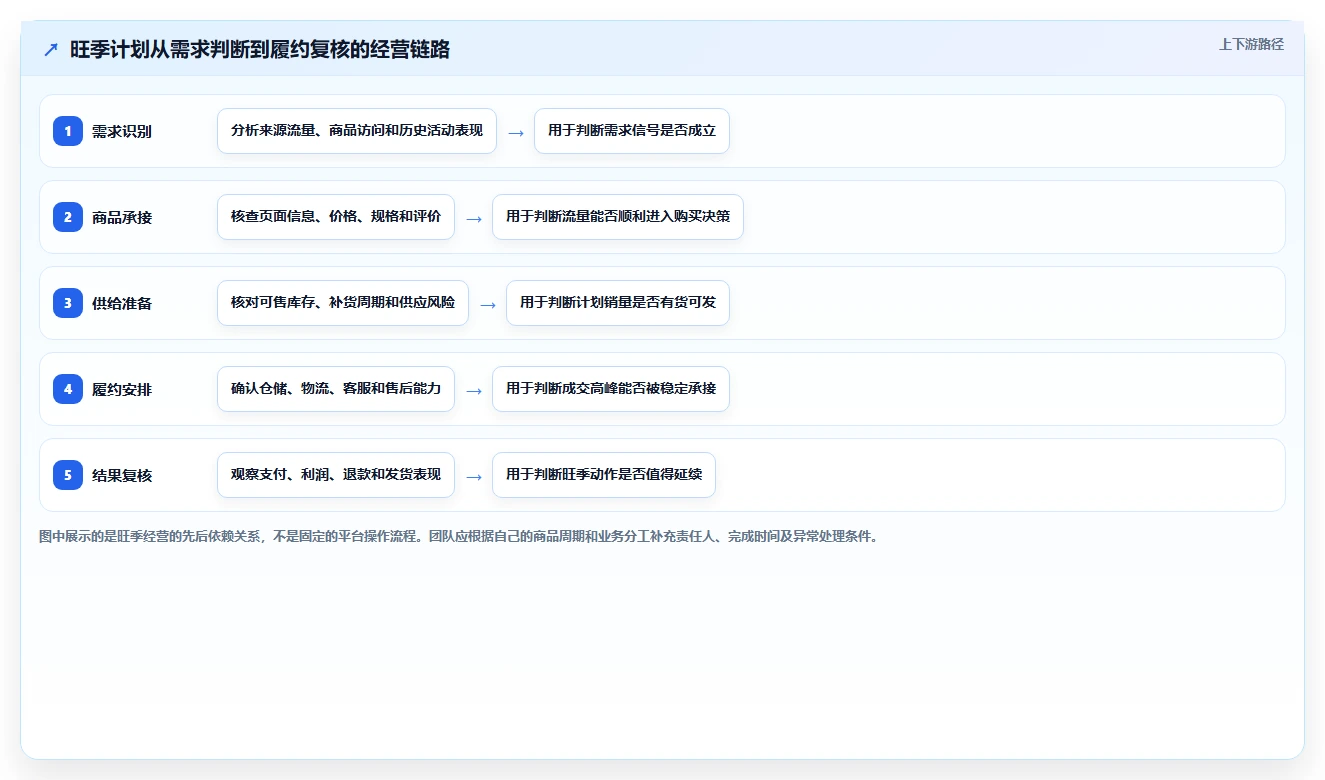
Task: Click the box 用于判断计划销量是否有货可发
Action: 618,303
